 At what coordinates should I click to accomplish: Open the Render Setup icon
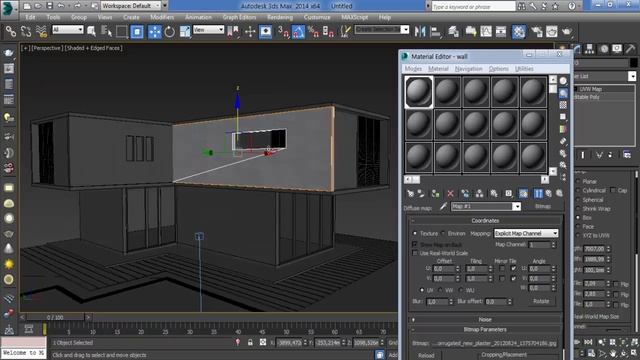536,31
